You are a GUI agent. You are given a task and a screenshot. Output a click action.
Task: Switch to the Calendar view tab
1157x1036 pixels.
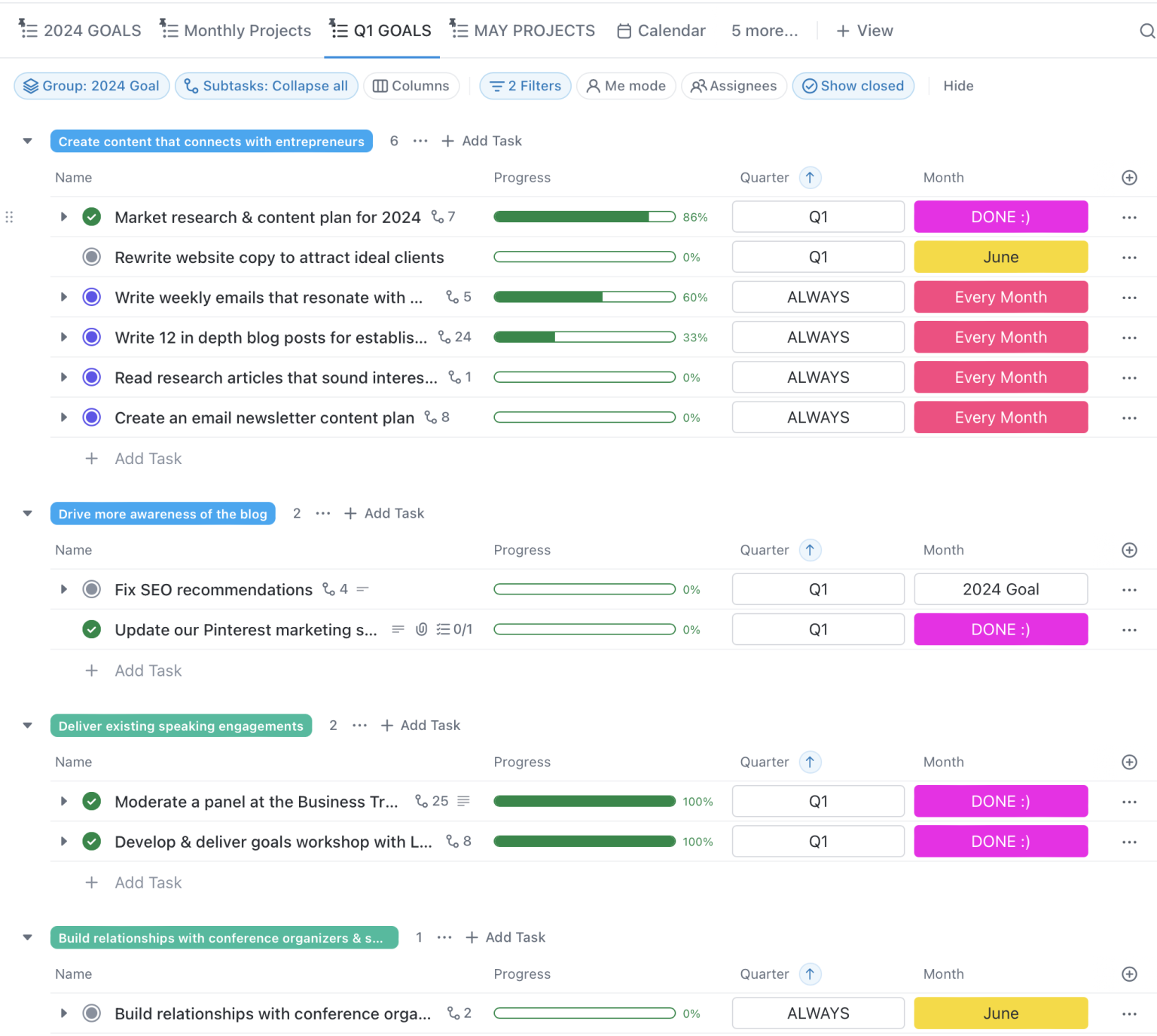pos(661,31)
